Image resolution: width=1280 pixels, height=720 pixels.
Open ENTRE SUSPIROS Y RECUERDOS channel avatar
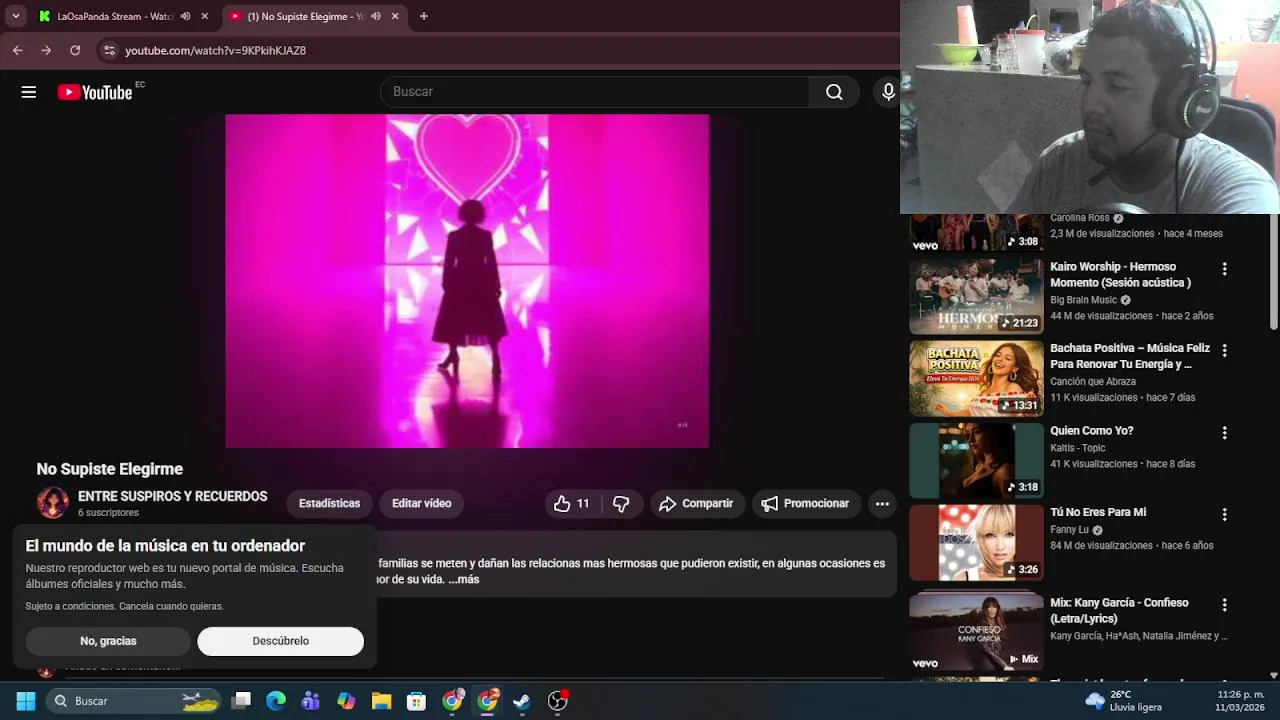pyautogui.click(x=53, y=503)
